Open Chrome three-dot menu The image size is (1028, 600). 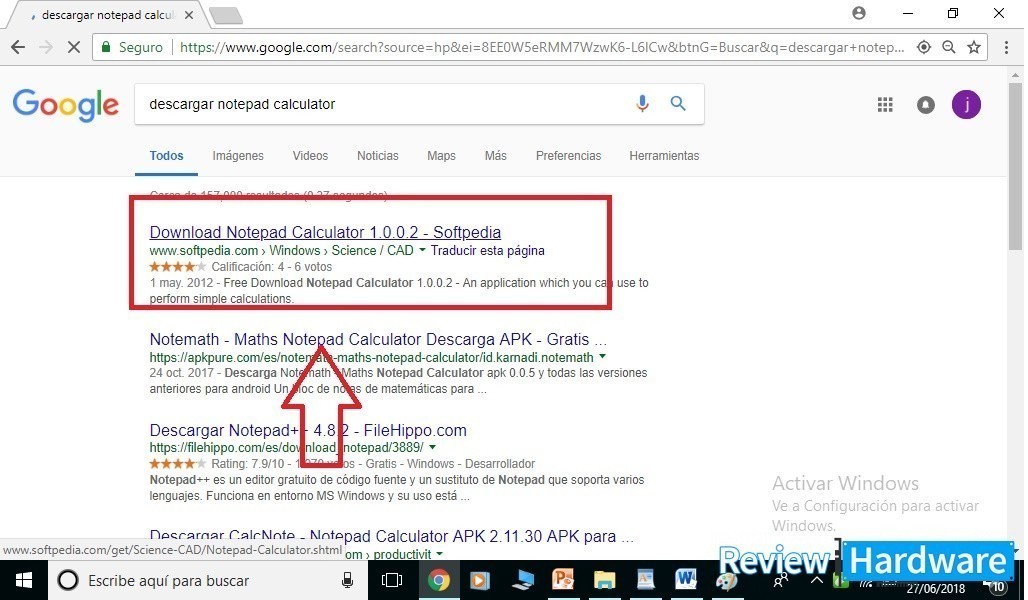click(1006, 47)
